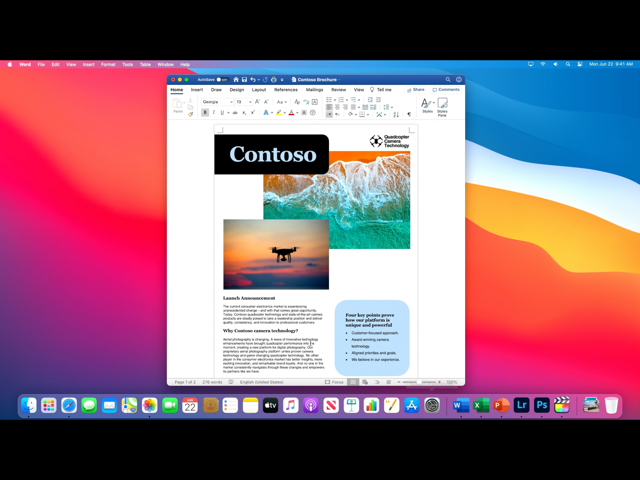Open the borders dropdown arrow
The width and height of the screenshot is (640, 480).
[x=368, y=115]
